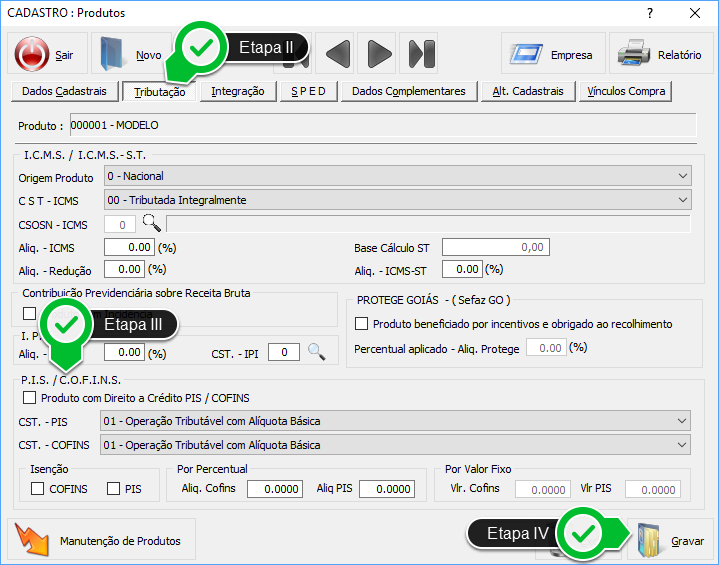Tick the Protege Goiás incentive checkbox
This screenshot has width=719, height=565.
362,324
